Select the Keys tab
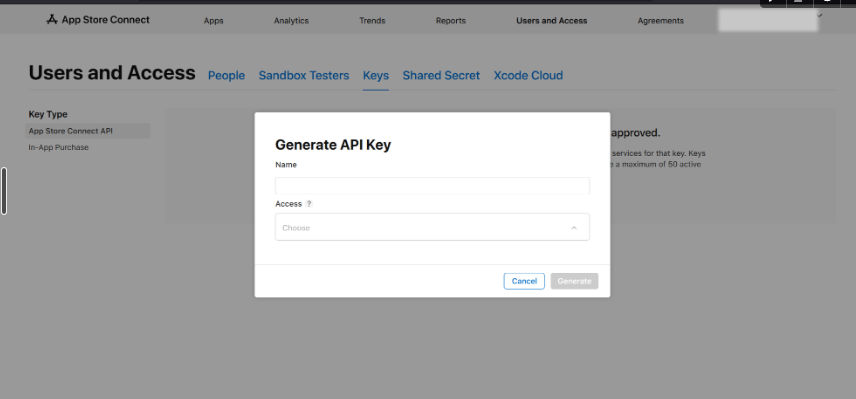856x399 pixels. tap(376, 75)
